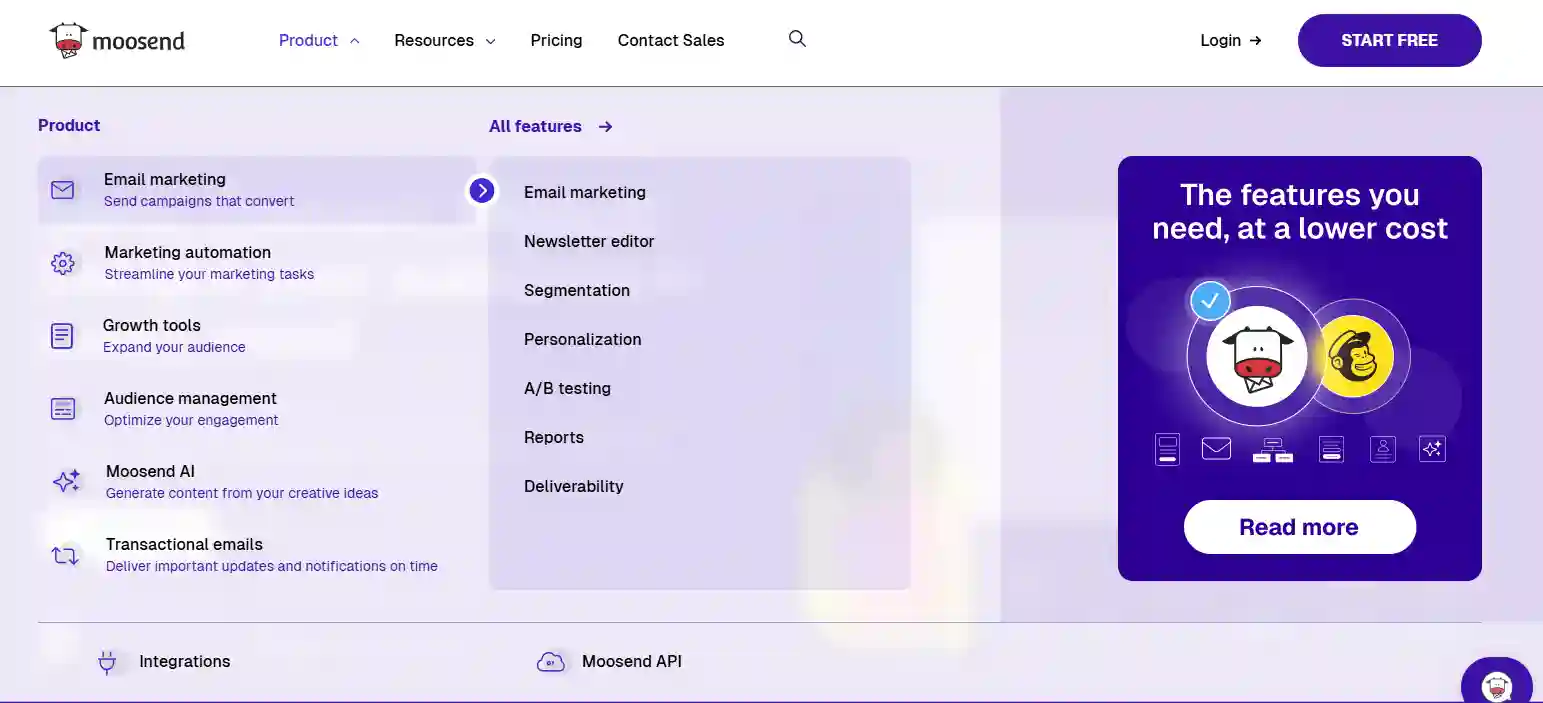Click the Marketing automation gear icon

[63, 263]
